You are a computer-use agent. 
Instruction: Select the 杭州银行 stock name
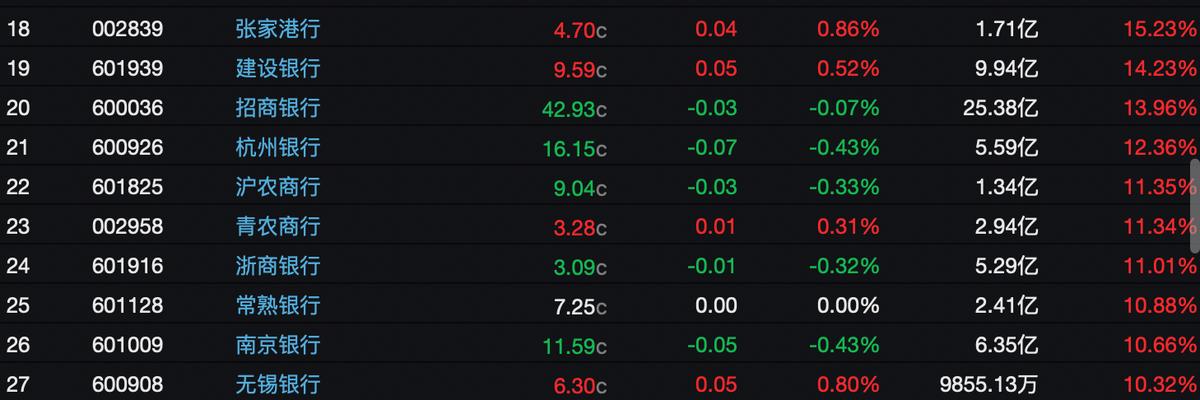tap(277, 148)
